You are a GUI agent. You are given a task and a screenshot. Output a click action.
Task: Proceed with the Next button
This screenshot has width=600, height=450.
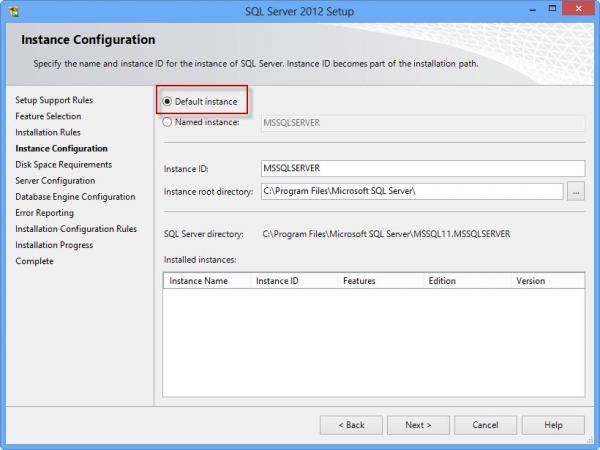[418, 425]
